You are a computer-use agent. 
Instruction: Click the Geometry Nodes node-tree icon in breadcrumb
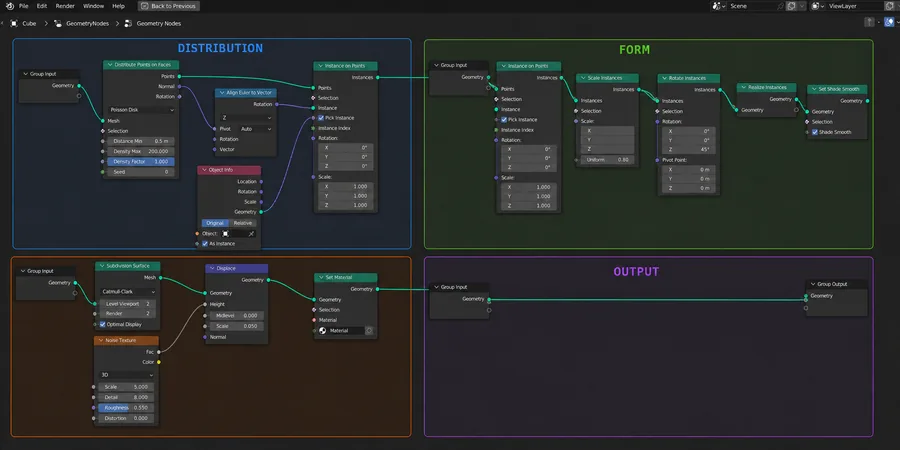point(128,24)
